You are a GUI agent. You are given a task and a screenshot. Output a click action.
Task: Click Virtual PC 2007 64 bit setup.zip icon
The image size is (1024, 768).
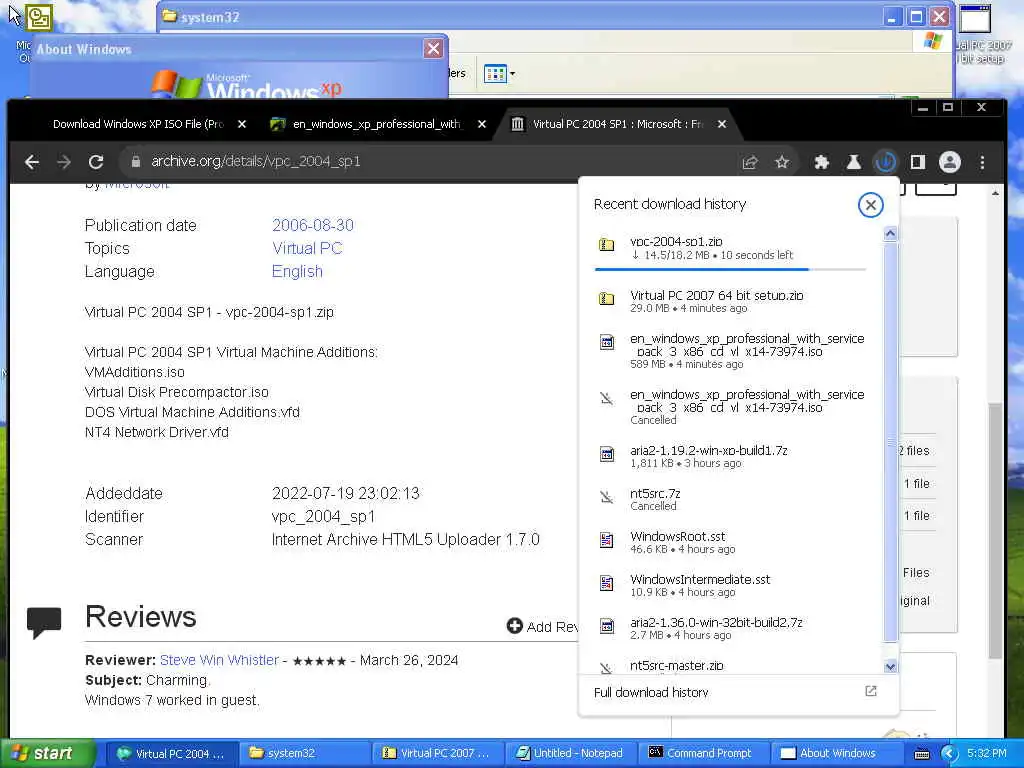[607, 298]
